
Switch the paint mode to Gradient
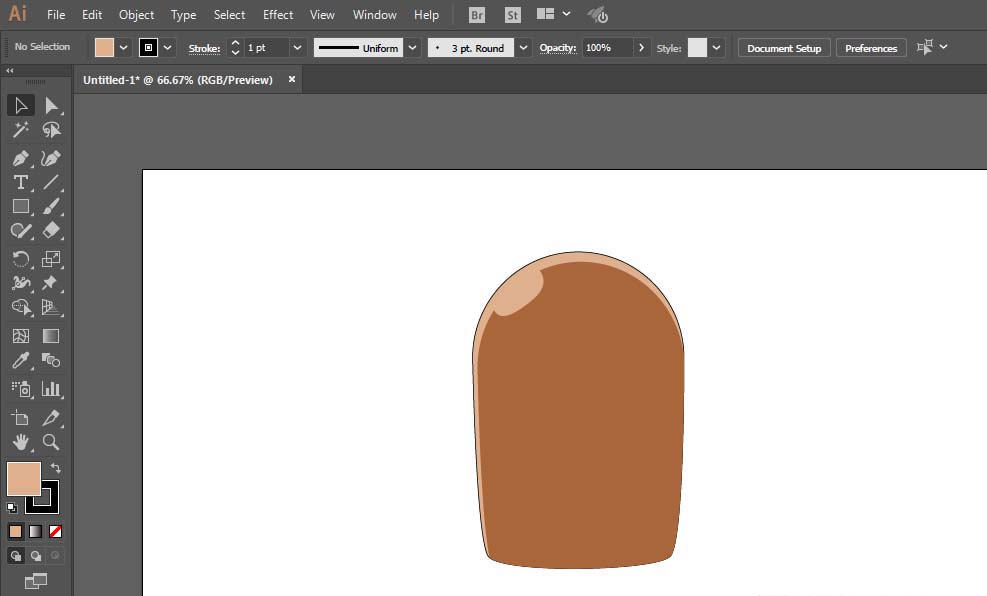pyautogui.click(x=35, y=531)
